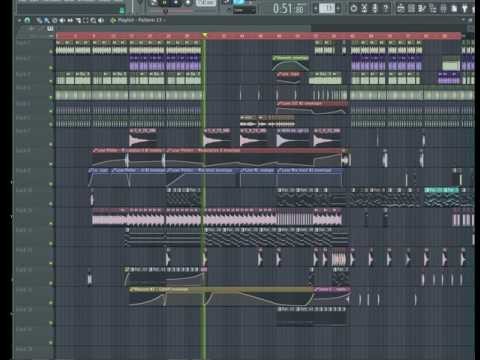480x360 pixels.
Task: Select the Slip tool in playlist toolbar
Action: 70,21
